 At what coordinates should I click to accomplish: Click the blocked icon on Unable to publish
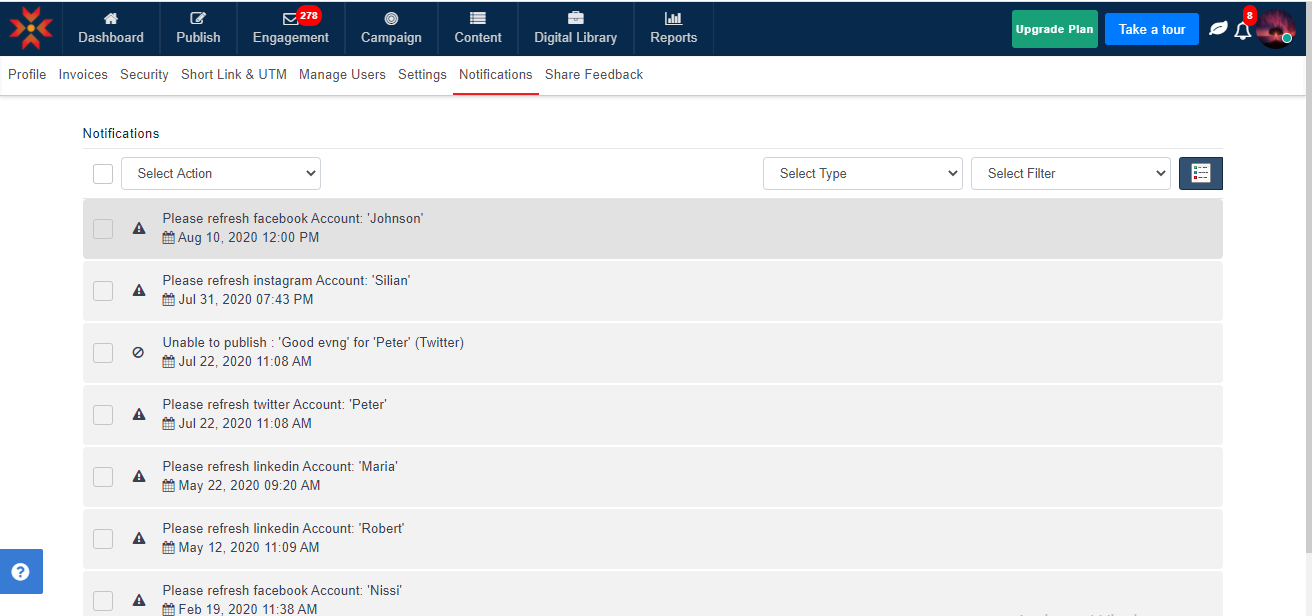click(x=139, y=352)
